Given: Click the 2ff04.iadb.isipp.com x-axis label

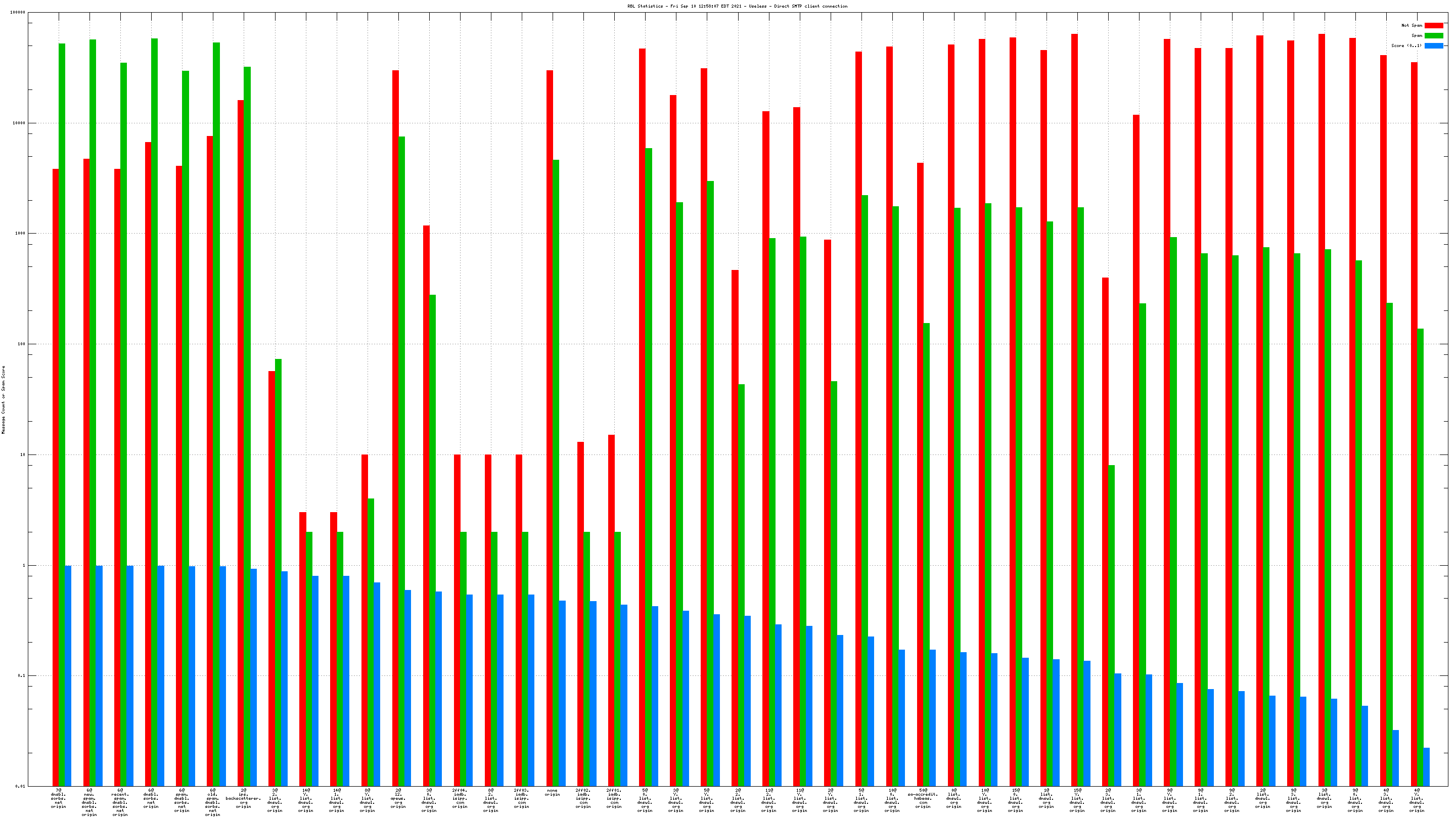Looking at the screenshot, I should pos(460,799).
